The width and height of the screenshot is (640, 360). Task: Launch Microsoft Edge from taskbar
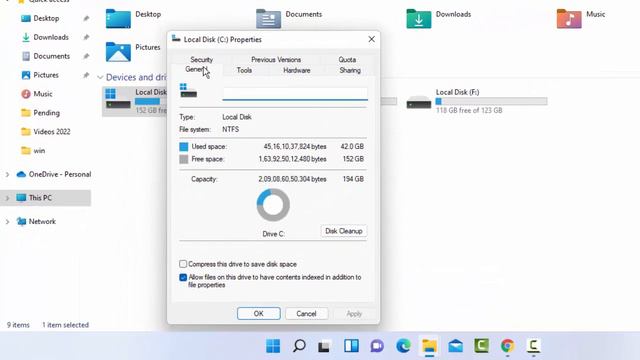403,346
